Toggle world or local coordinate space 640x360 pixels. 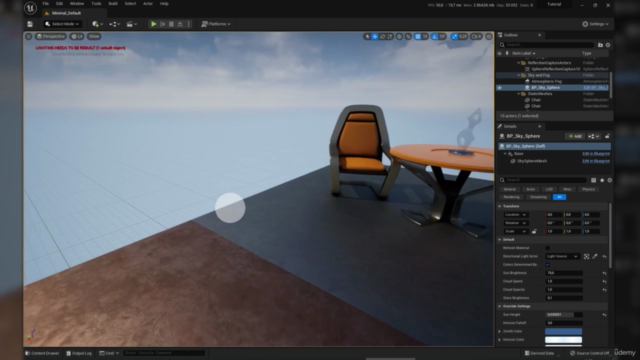pyautogui.click(x=399, y=37)
